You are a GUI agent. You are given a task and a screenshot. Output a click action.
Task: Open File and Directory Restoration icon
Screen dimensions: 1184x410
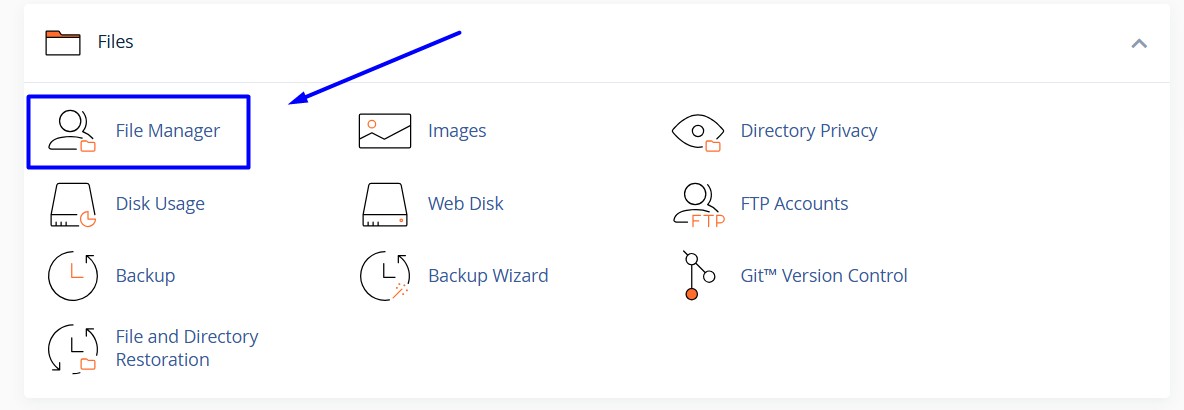click(x=74, y=348)
